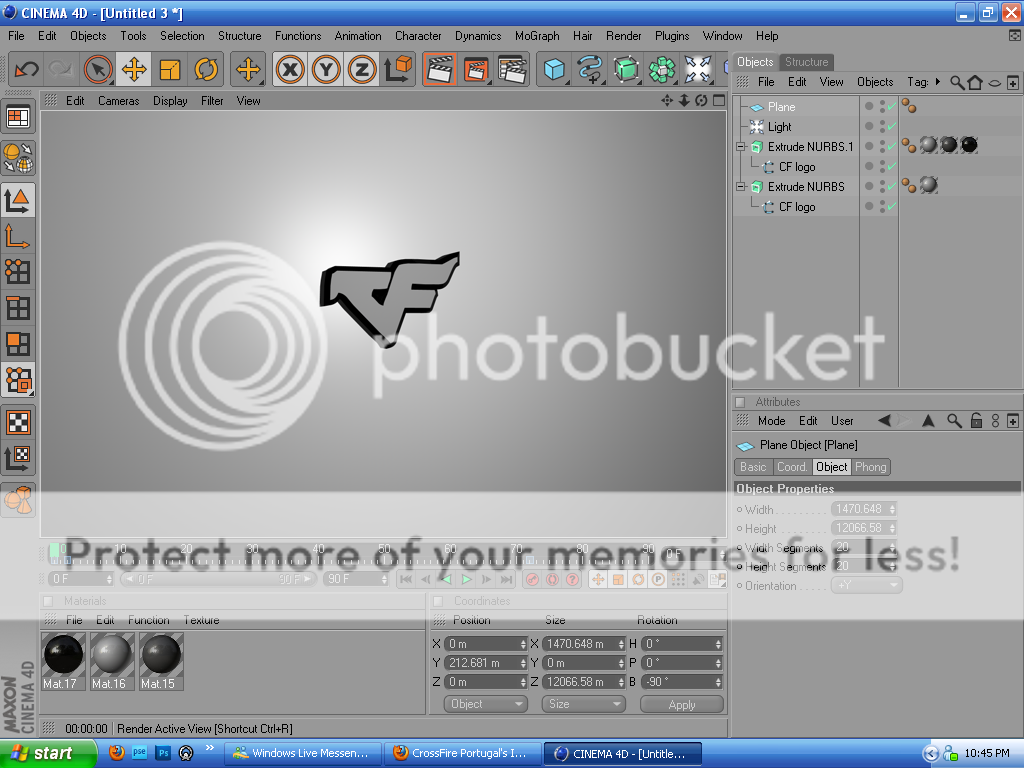Open the Size dropdown in Coordinates panel
Viewport: 1024px width, 768px height.
(x=583, y=704)
